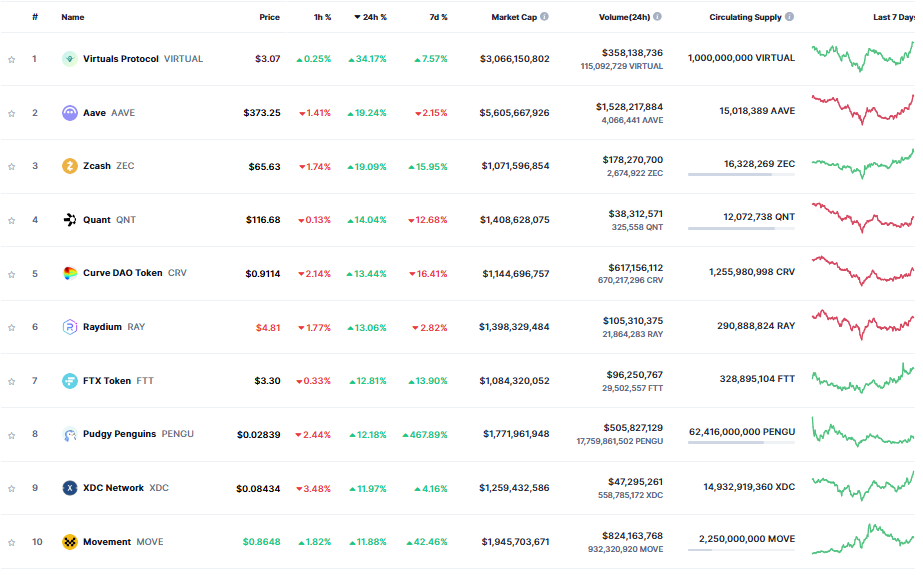Click the Quant coin logo
This screenshot has width=923, height=575.
pyautogui.click(x=69, y=220)
